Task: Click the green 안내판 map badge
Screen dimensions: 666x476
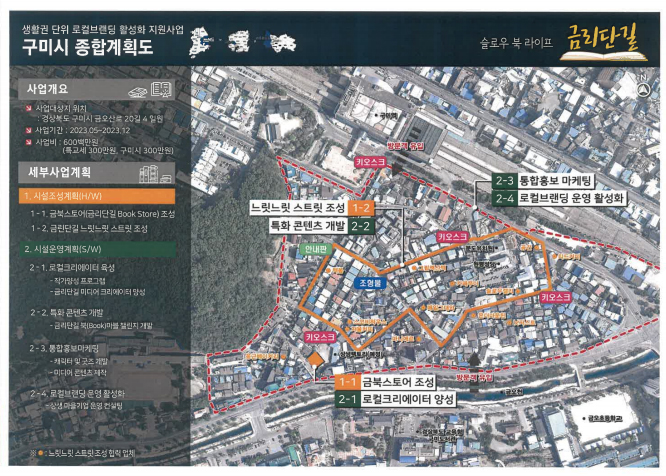Action: 316,249
